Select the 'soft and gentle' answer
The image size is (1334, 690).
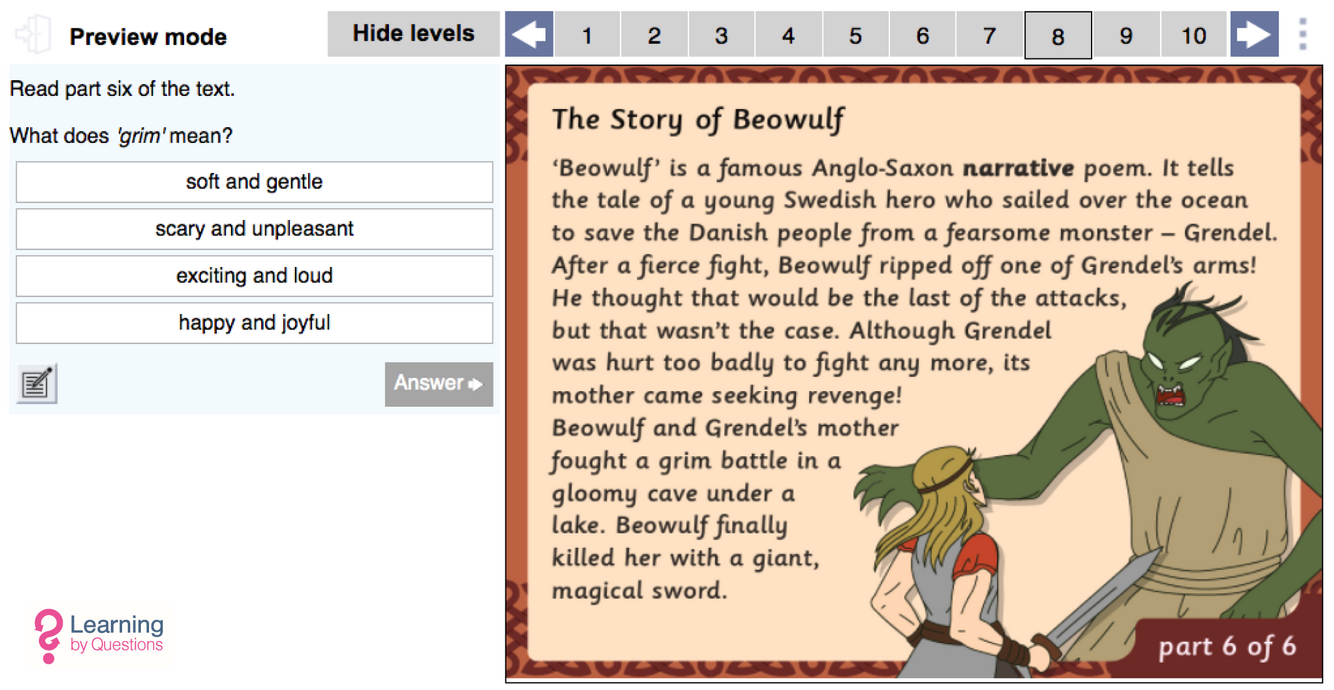254,182
